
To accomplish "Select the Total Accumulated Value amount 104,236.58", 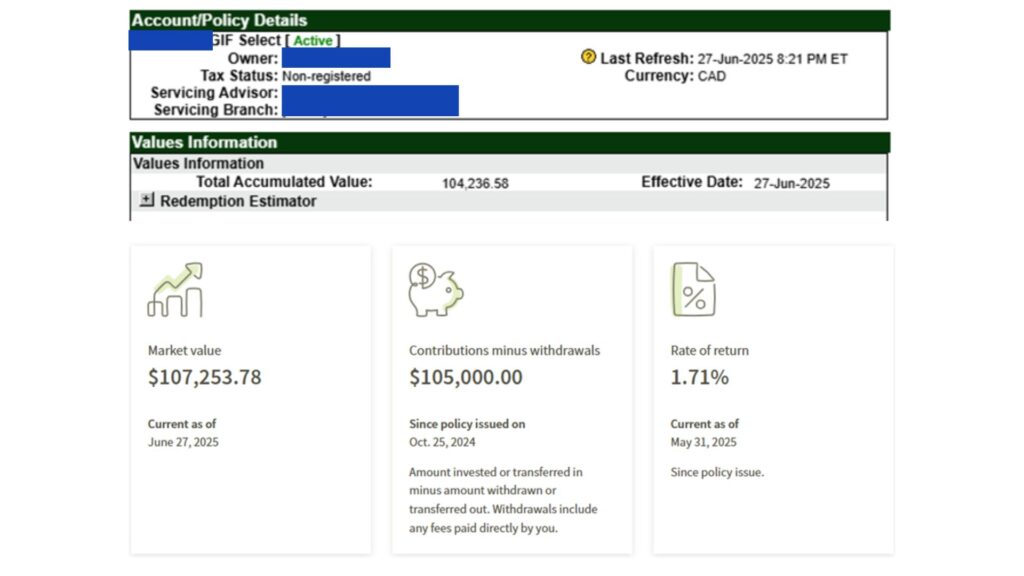I will pos(475,184).
